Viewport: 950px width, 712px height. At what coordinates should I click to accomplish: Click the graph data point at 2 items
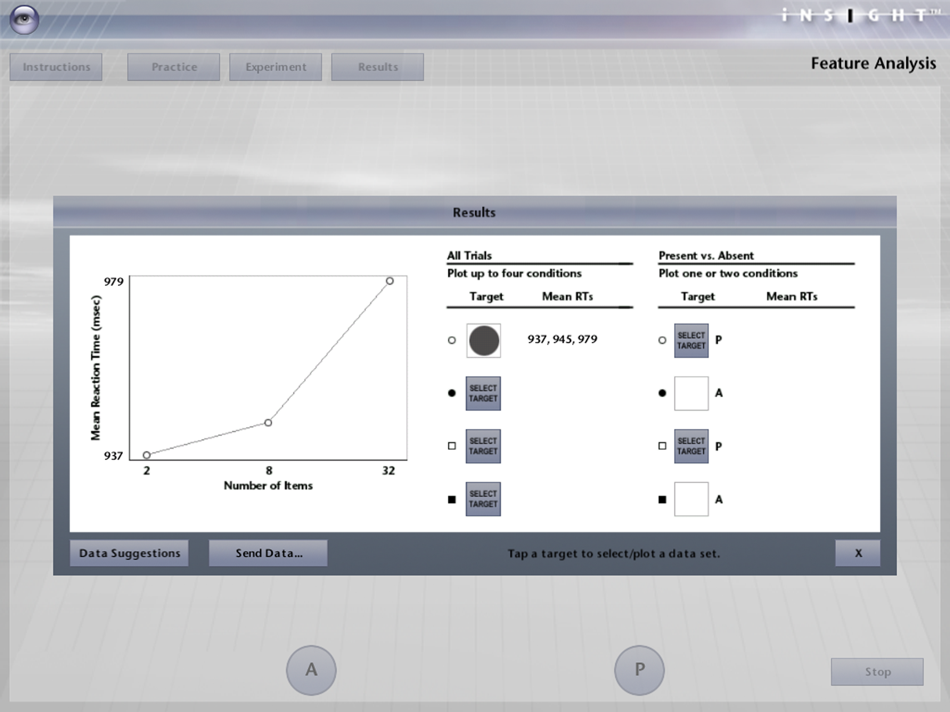[147, 455]
